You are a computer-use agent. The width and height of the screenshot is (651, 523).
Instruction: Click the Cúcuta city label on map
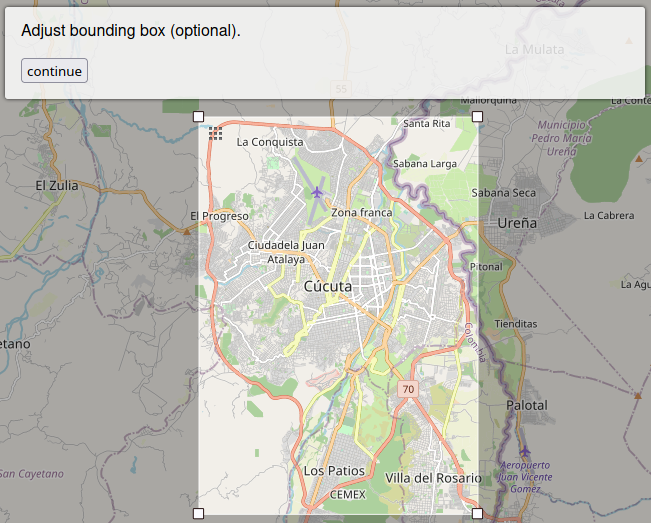(x=327, y=287)
